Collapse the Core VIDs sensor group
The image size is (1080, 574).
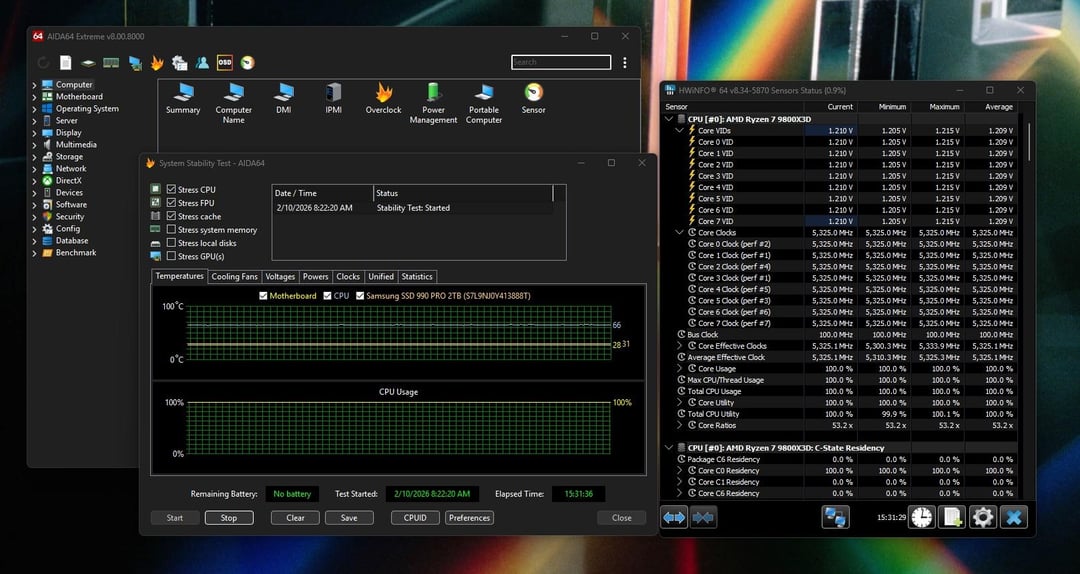[680, 130]
